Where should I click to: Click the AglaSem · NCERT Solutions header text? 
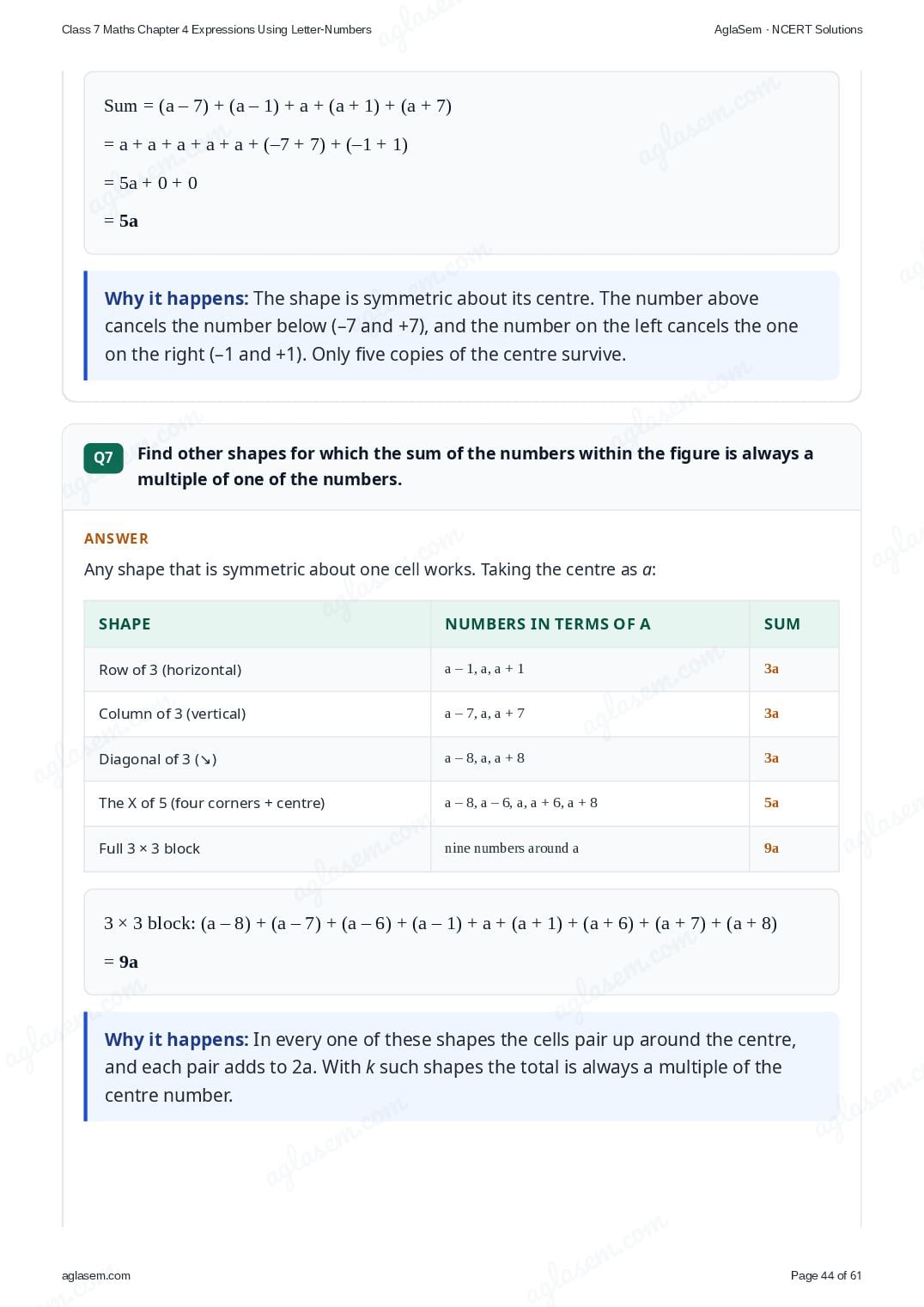788,29
